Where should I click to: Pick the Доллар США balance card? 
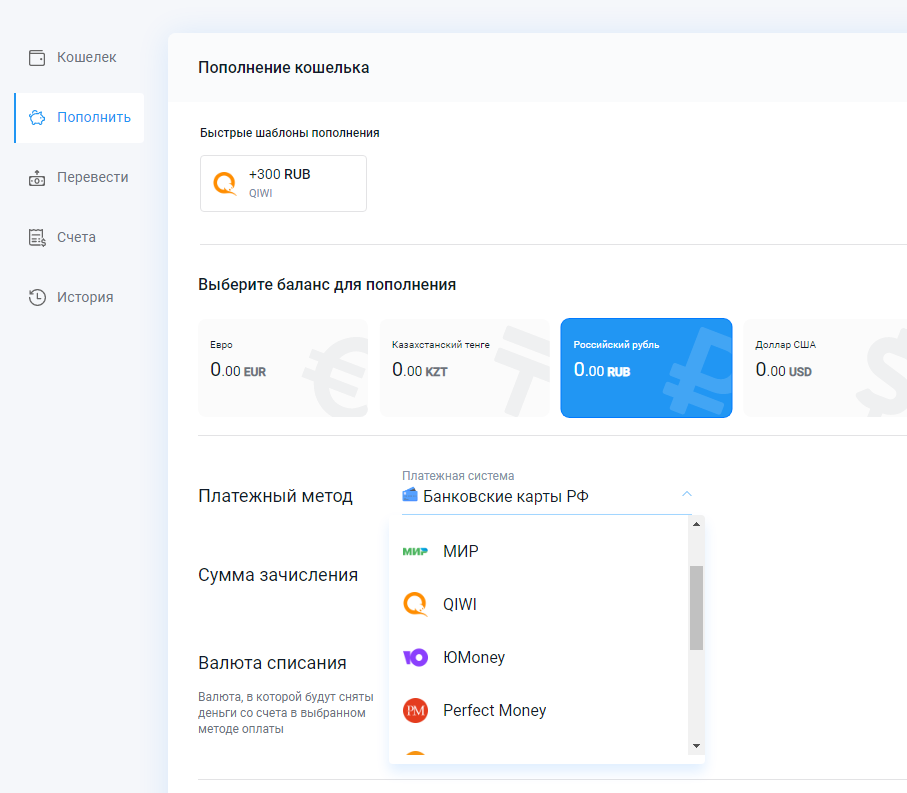825,368
